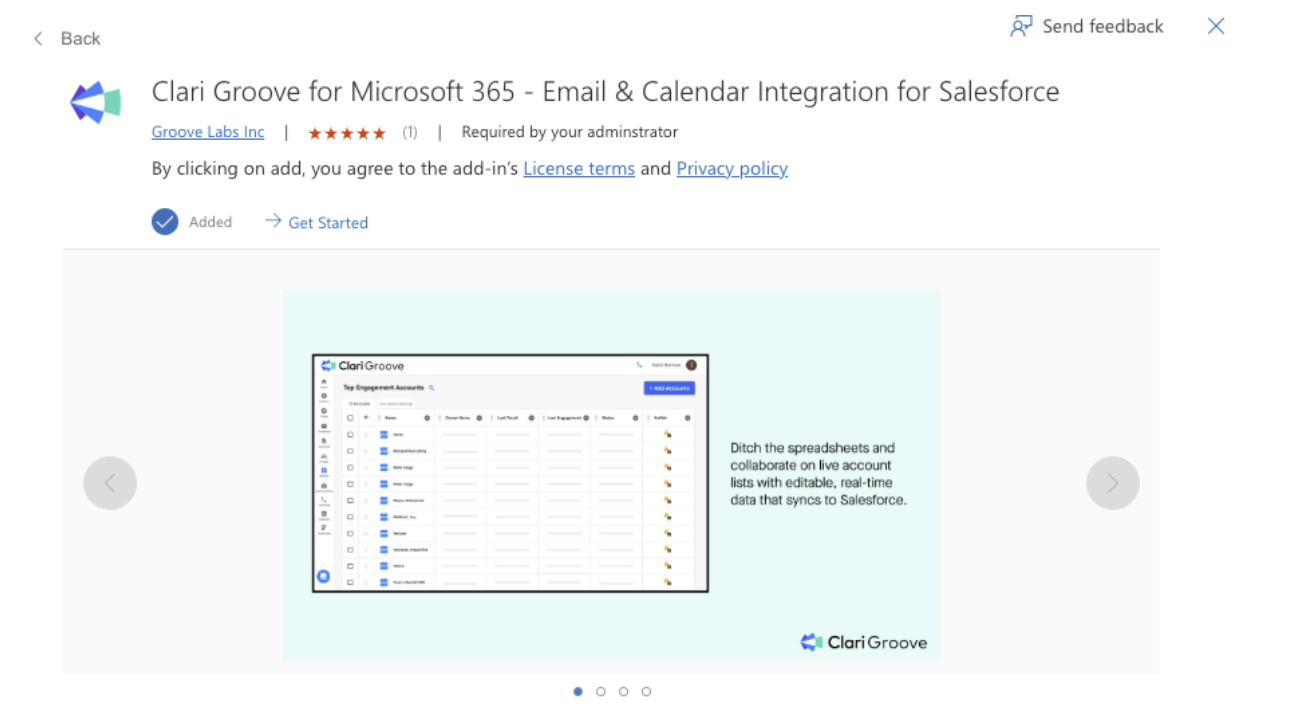Click the Get Started link

coord(316,222)
